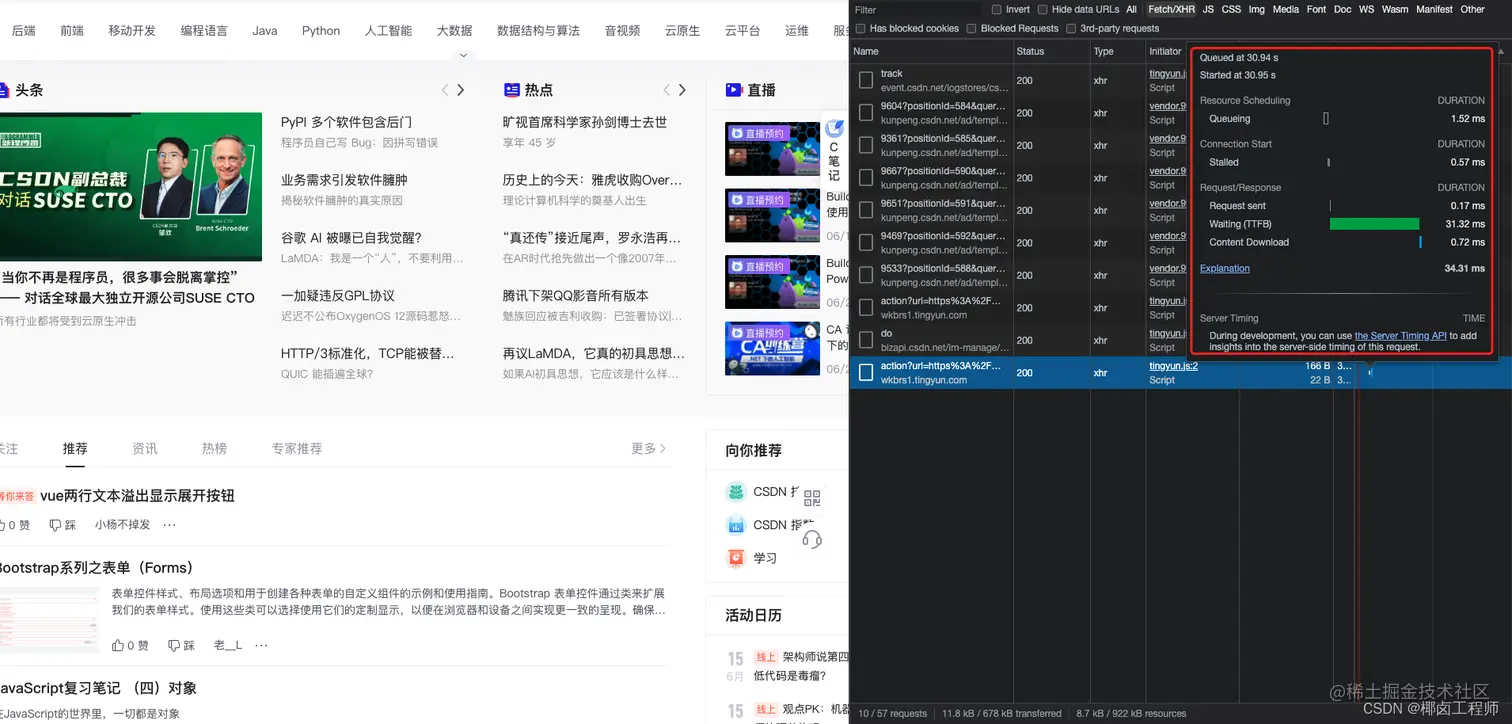This screenshot has height=724, width=1512.
Task: Click previous arrow in 热点 section header
Action: coord(667,90)
